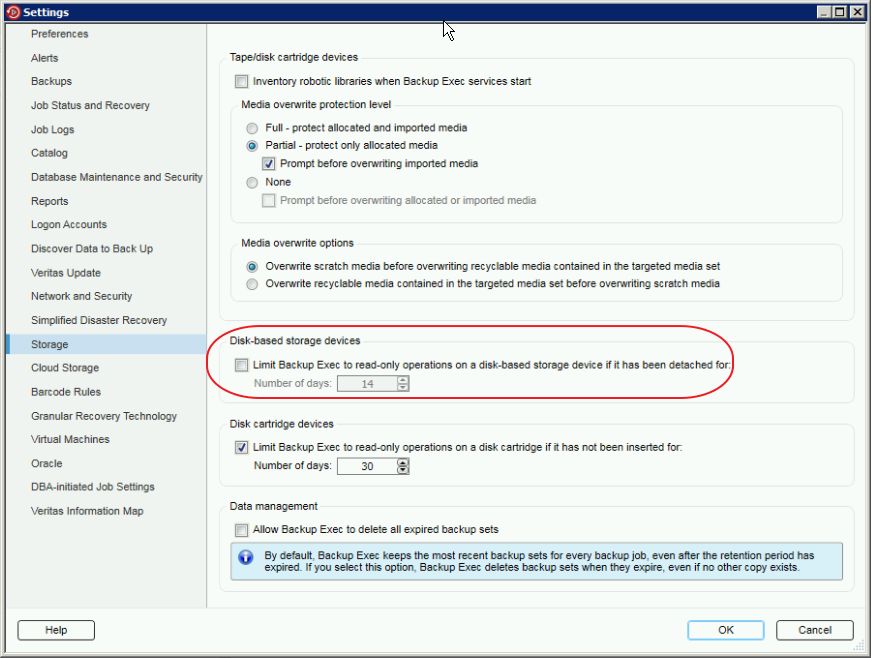Select Veritas Information Map
The width and height of the screenshot is (871, 658).
point(87,511)
